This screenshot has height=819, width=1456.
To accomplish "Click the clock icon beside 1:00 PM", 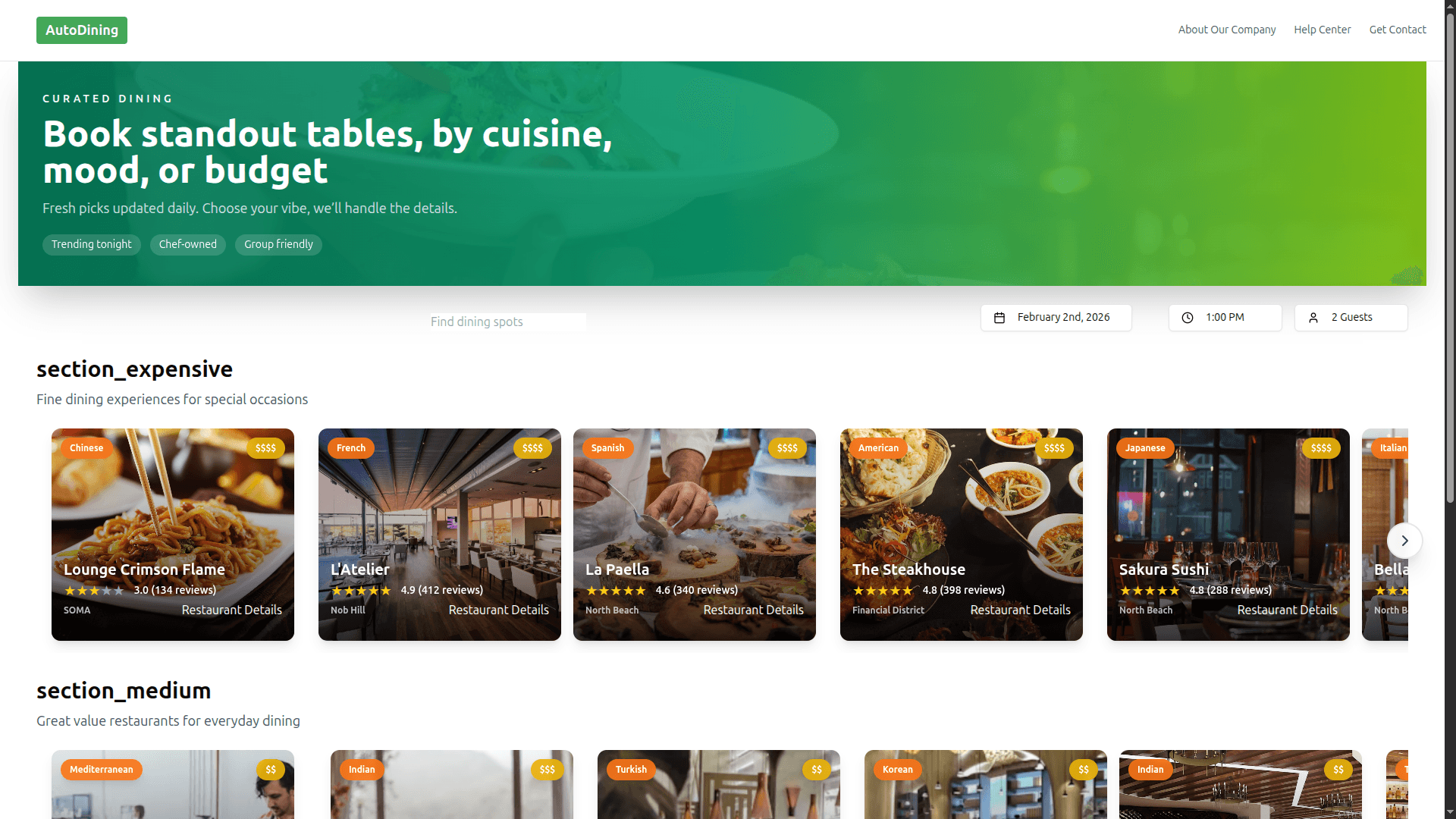I will point(1188,318).
